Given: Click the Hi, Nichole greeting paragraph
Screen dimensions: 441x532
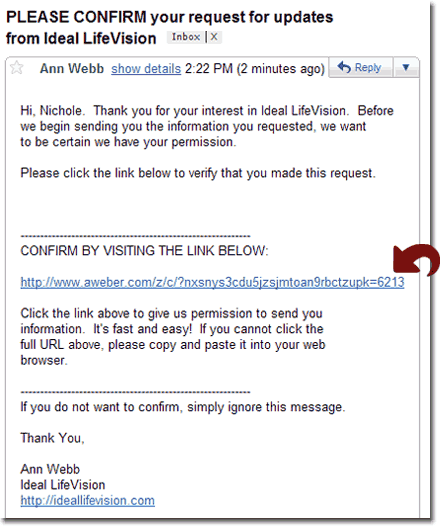Looking at the screenshot, I should (207, 126).
